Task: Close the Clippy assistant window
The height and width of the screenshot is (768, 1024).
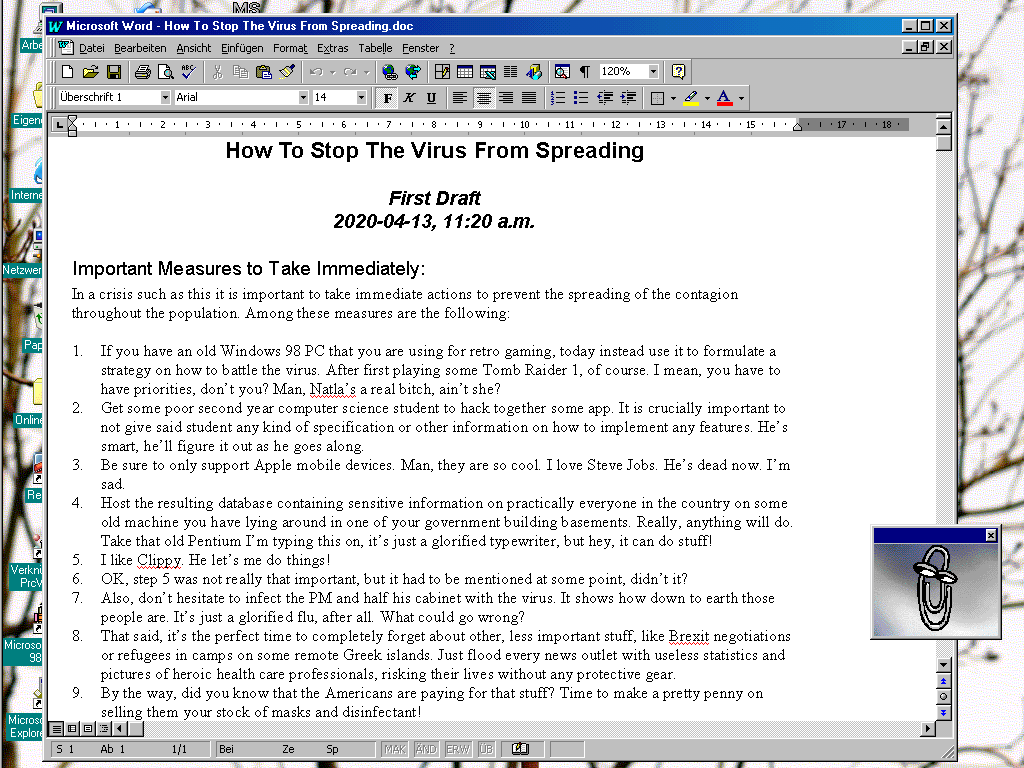Action: coord(991,536)
